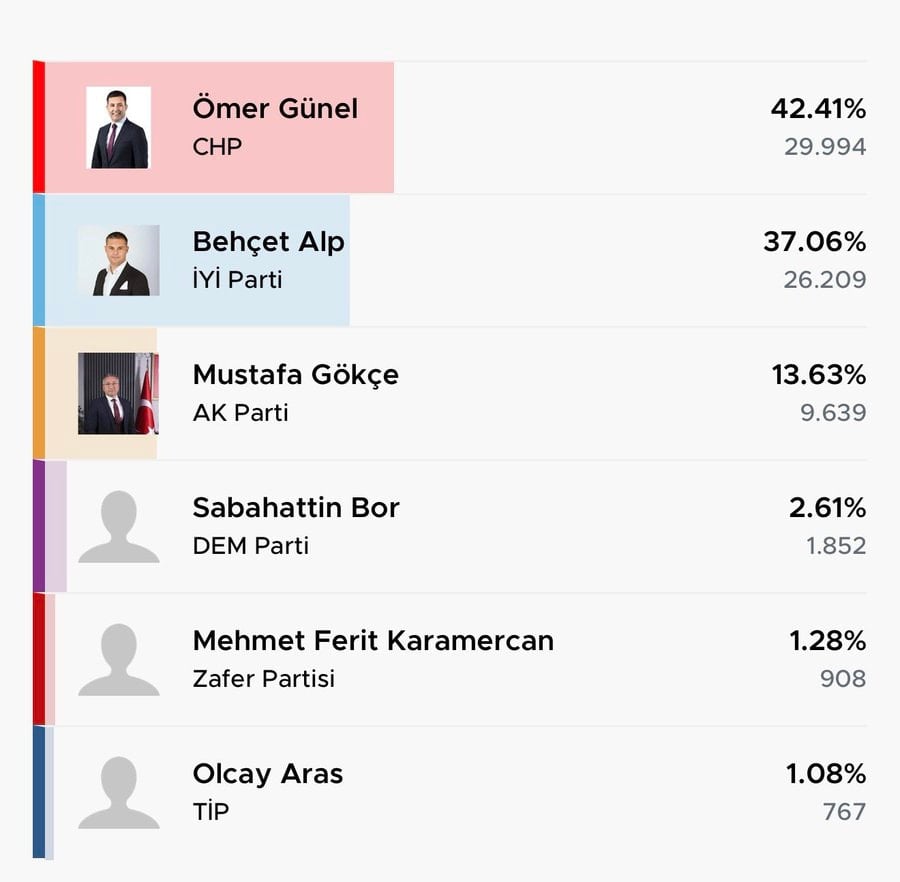Select the Ömer Günel candidate name
900x882 pixels.
point(275,108)
